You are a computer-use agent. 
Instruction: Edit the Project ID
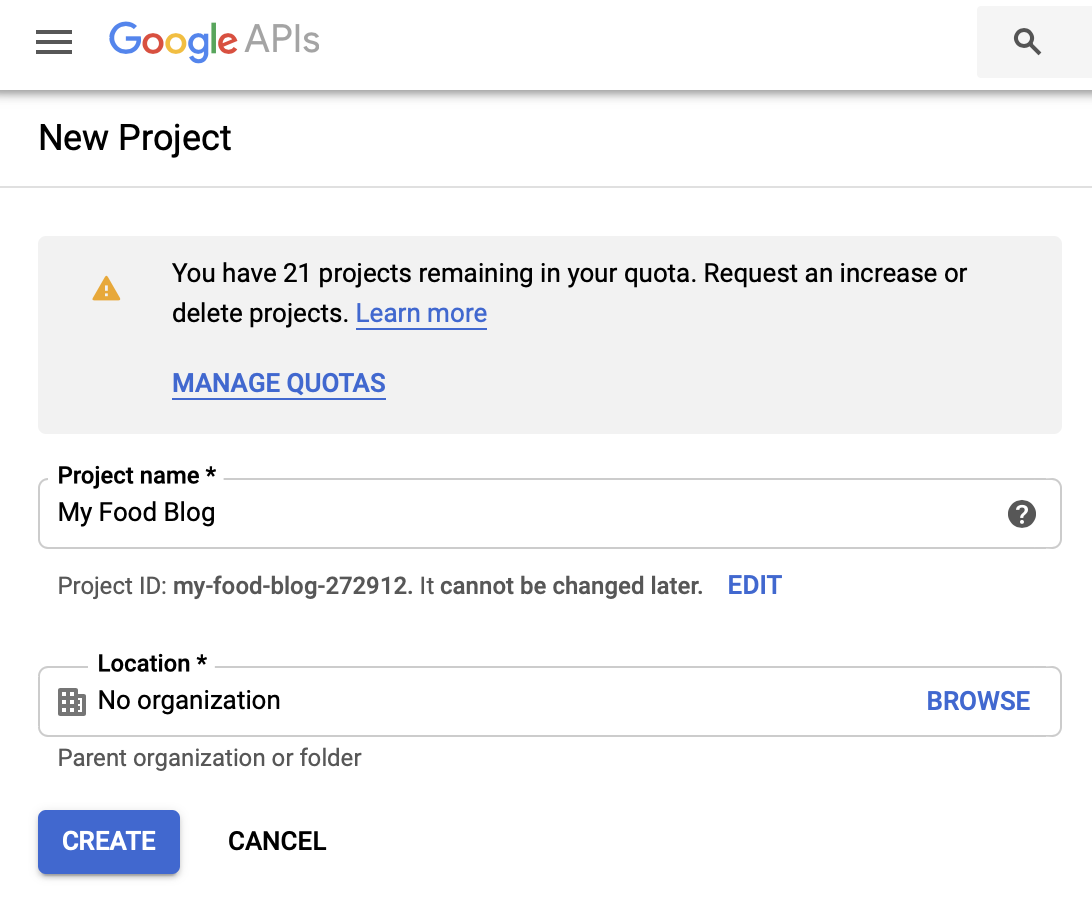(754, 585)
